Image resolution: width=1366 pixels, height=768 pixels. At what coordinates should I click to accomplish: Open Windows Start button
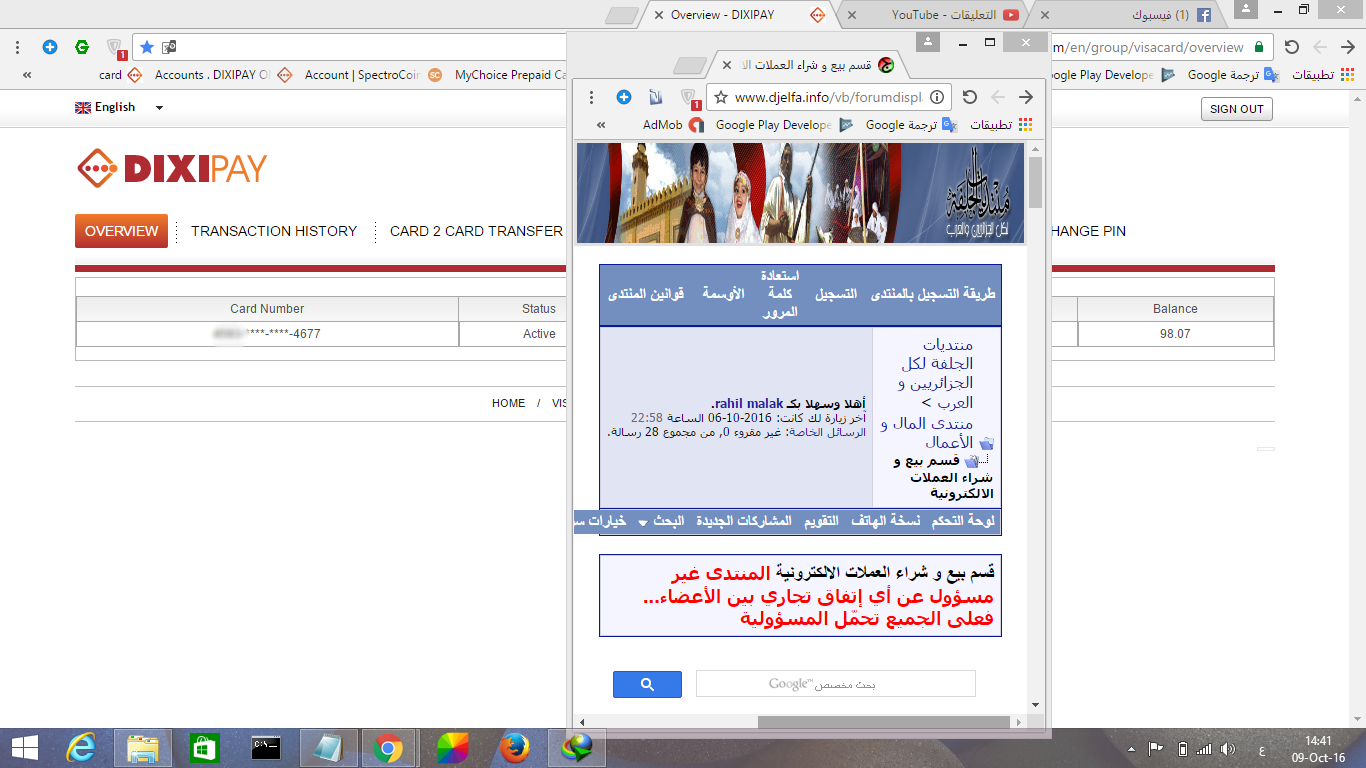25,747
